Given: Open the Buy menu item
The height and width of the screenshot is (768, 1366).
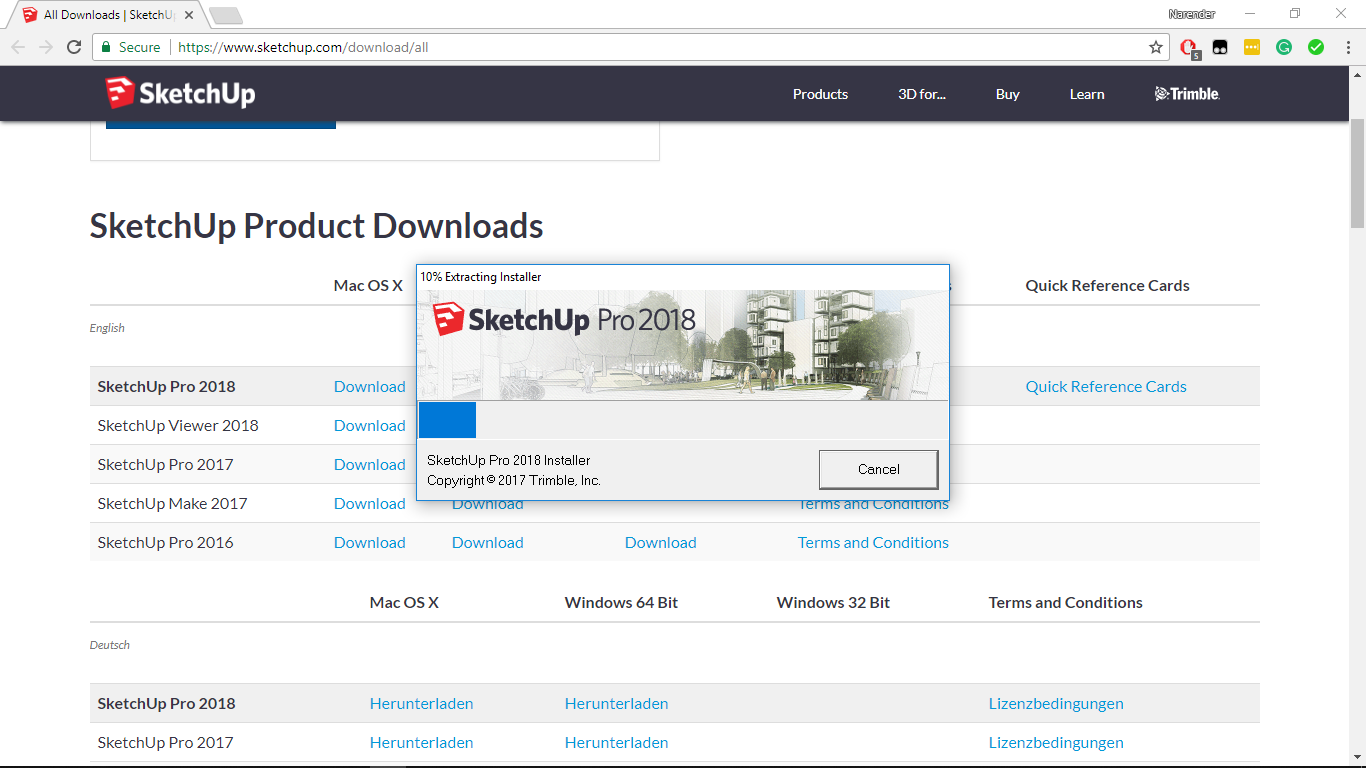Looking at the screenshot, I should 1008,94.
